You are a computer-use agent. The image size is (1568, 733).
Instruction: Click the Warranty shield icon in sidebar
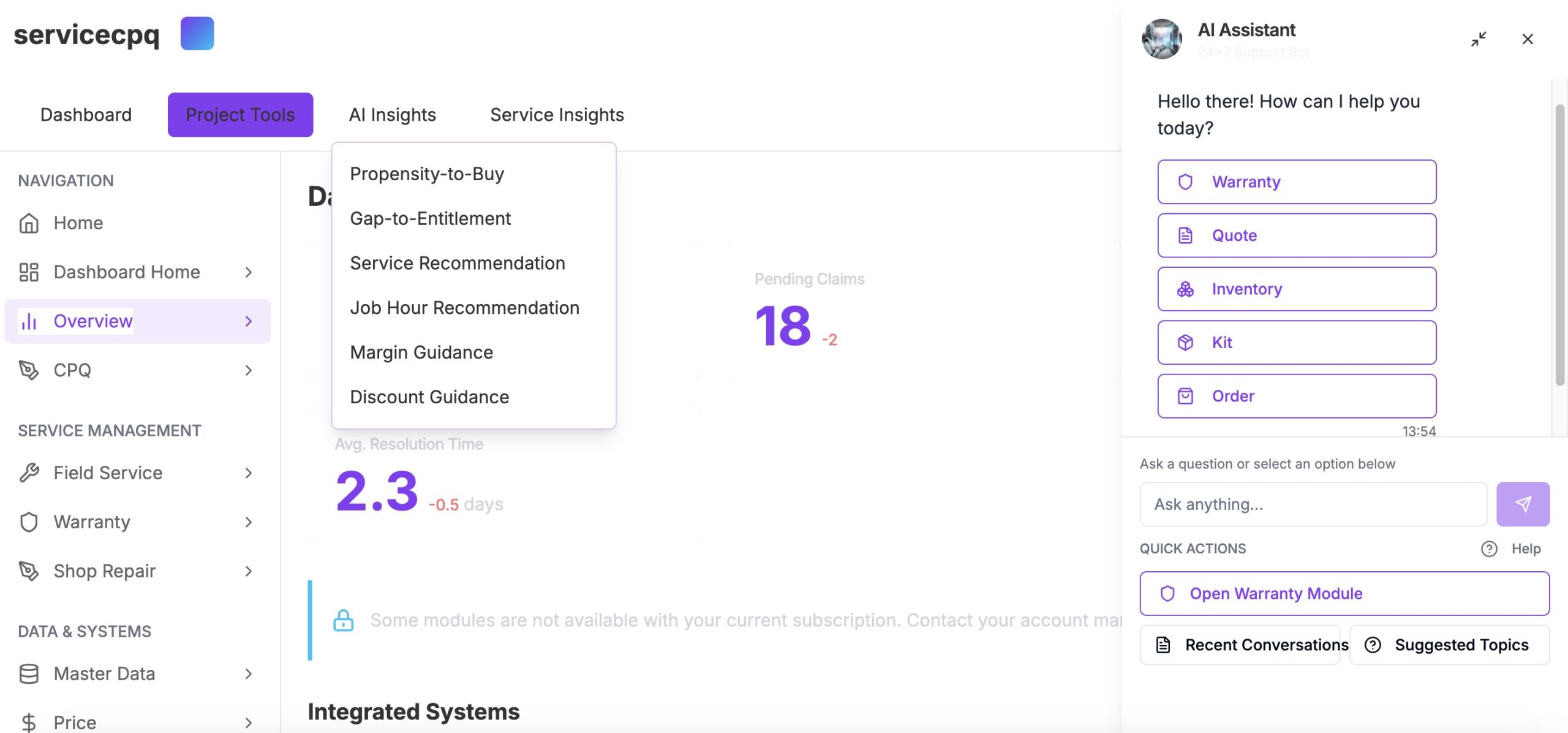[x=29, y=522]
